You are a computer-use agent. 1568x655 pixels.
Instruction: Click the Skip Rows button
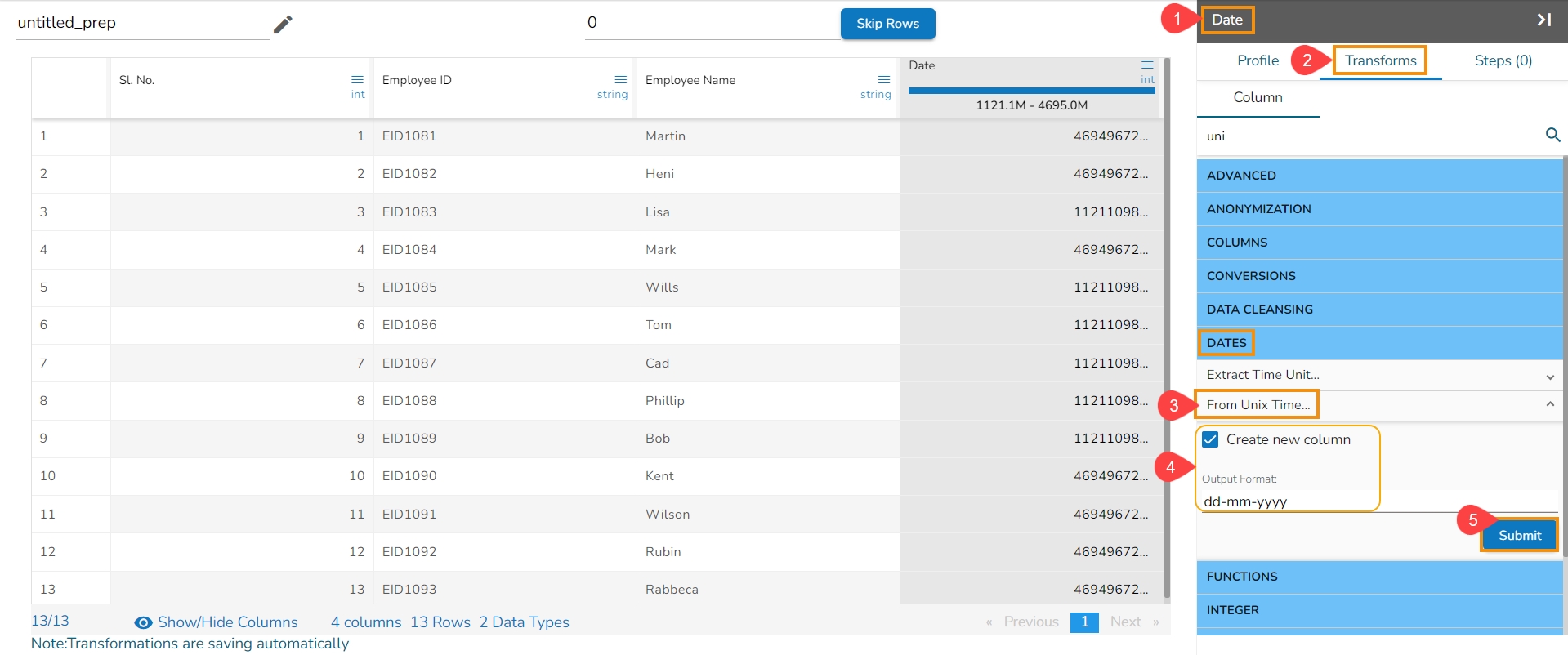click(x=887, y=24)
